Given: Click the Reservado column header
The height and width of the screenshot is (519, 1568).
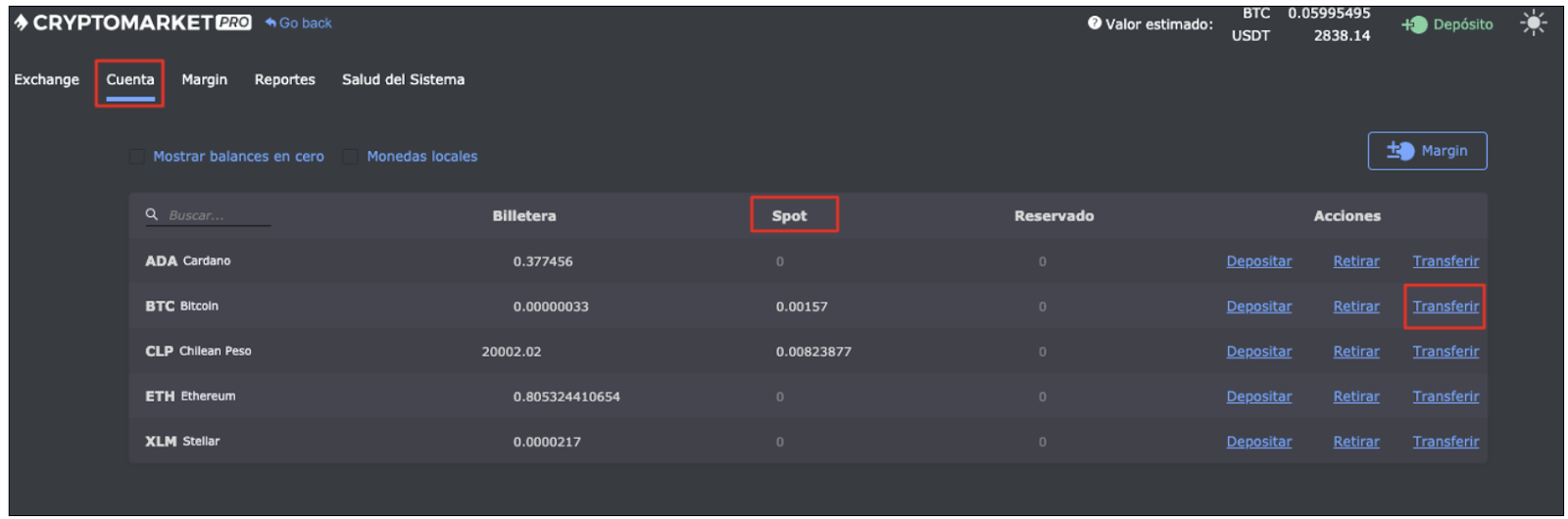Looking at the screenshot, I should click(x=1054, y=215).
